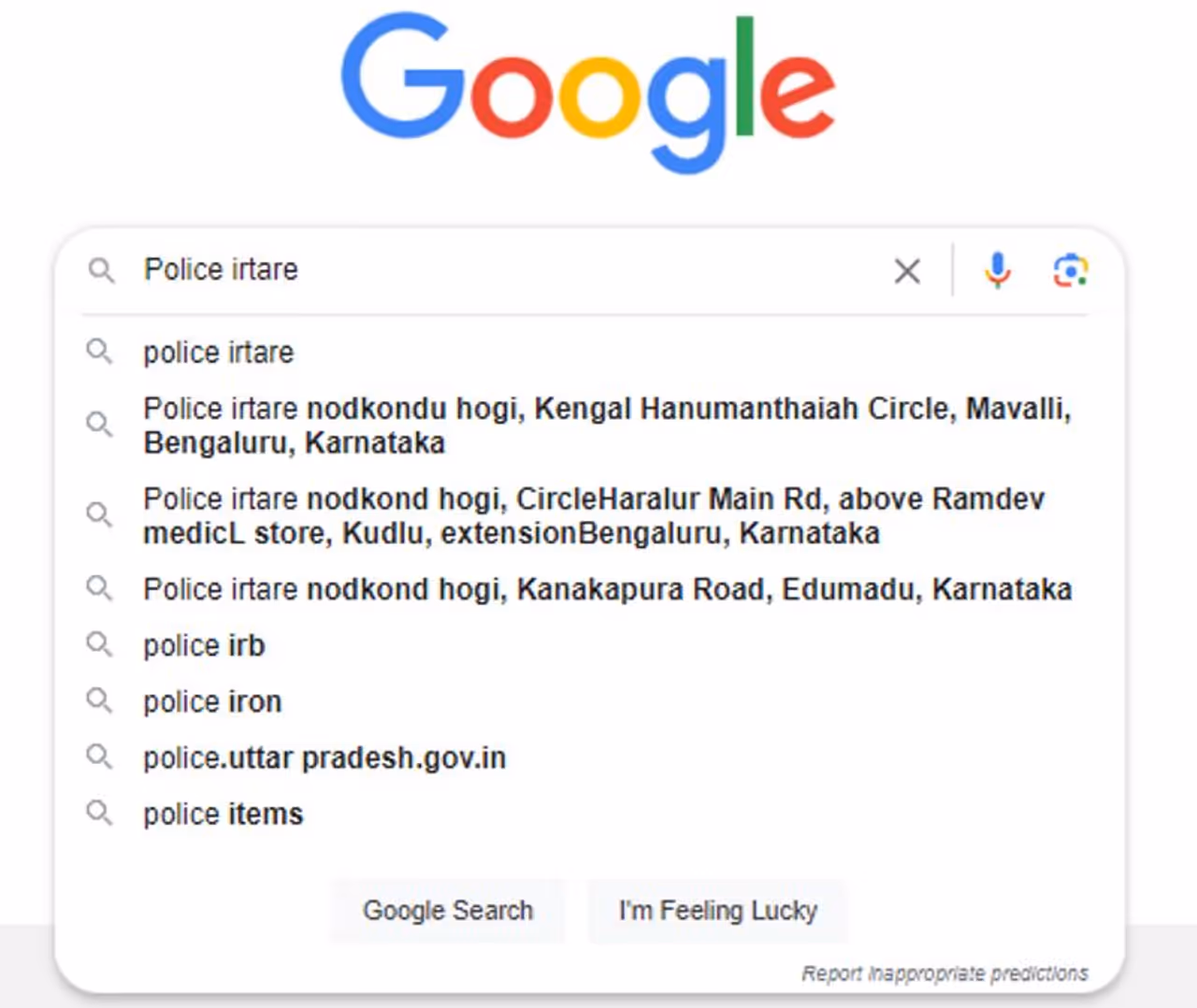
Task: Pick the 'police items' suggestion
Action: coord(223,814)
